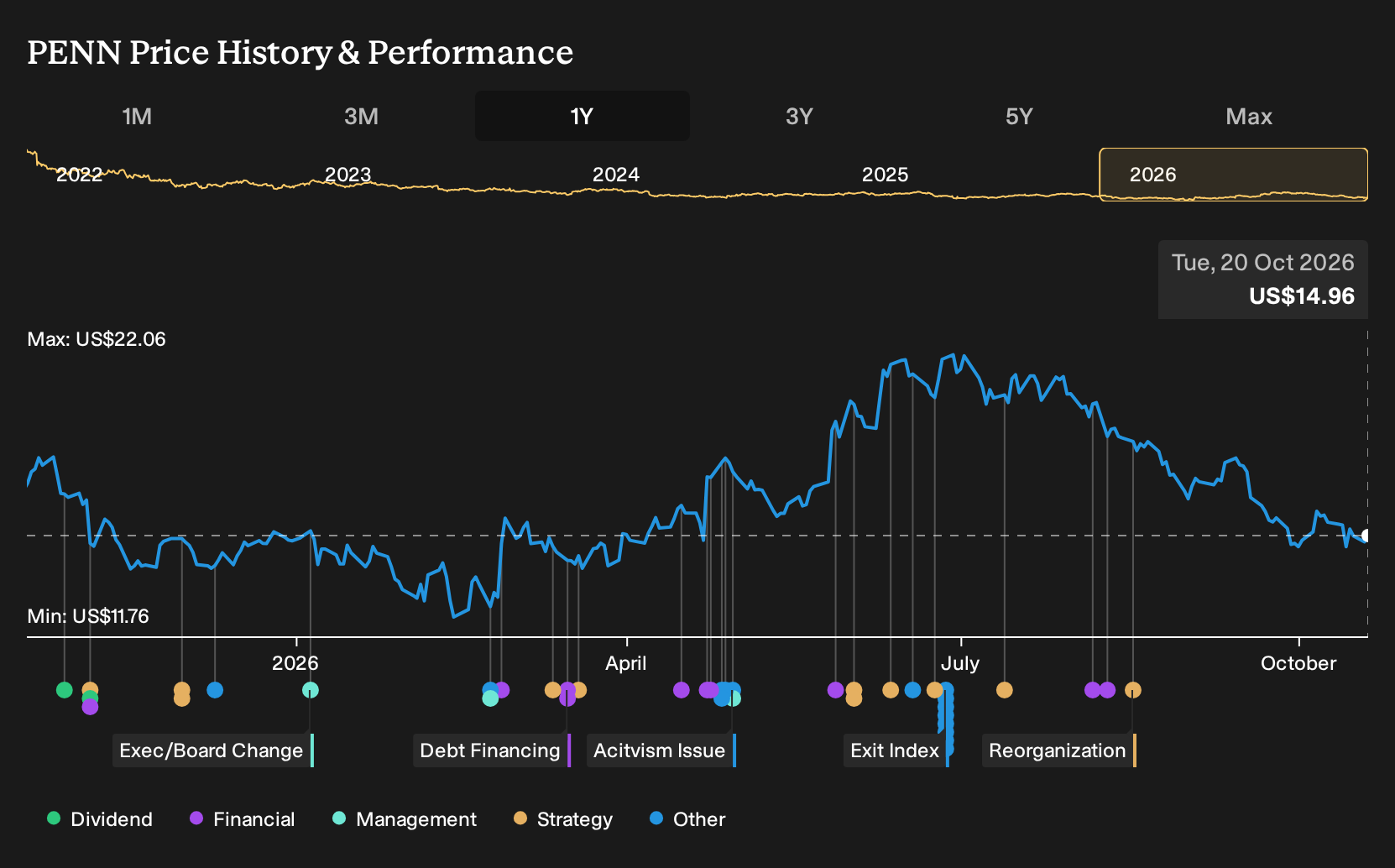Jump to 2023 in the overview strip

click(347, 175)
